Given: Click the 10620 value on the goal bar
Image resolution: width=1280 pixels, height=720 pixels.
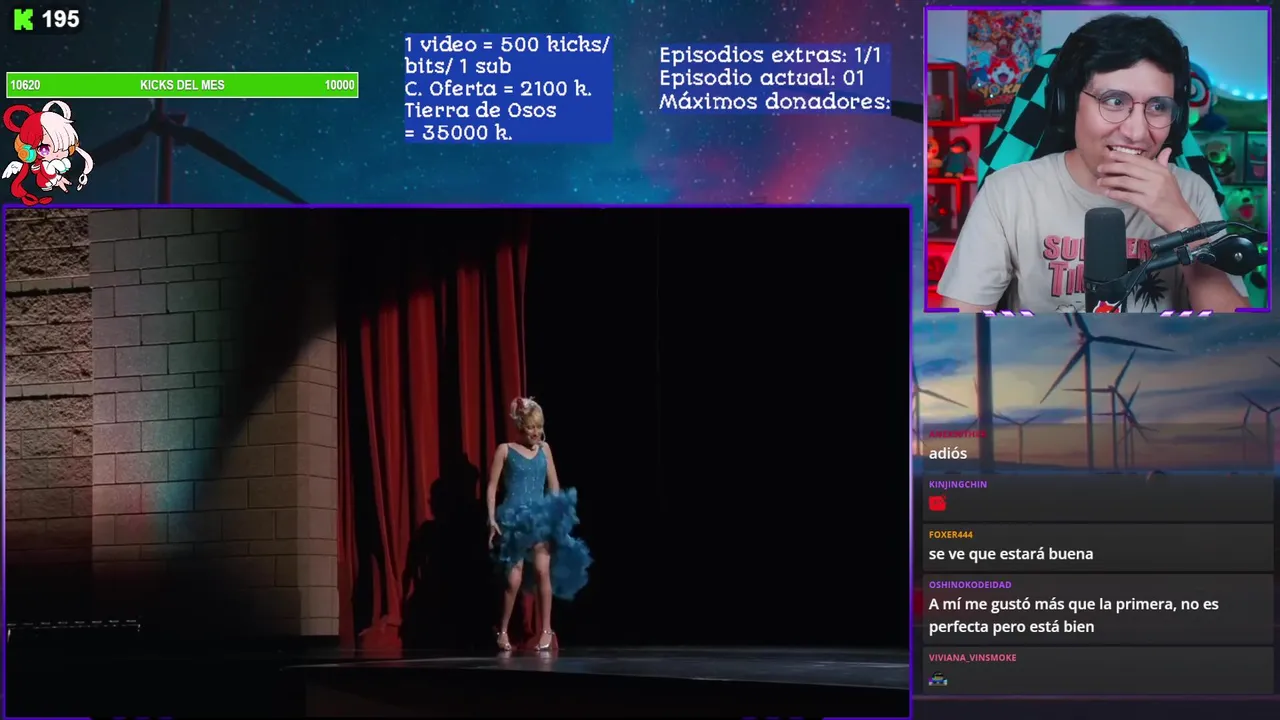Looking at the screenshot, I should pos(25,85).
